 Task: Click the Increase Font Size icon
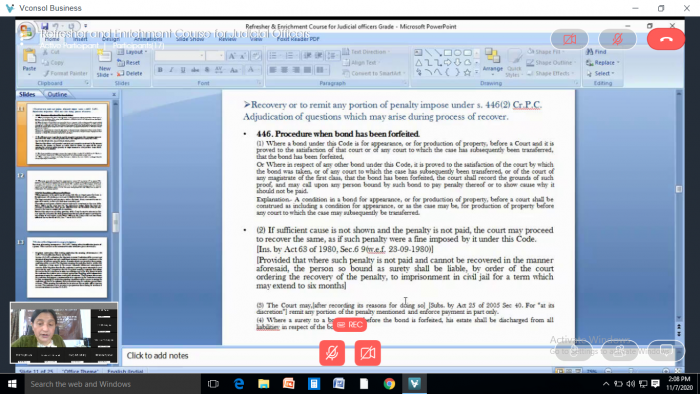click(232, 56)
